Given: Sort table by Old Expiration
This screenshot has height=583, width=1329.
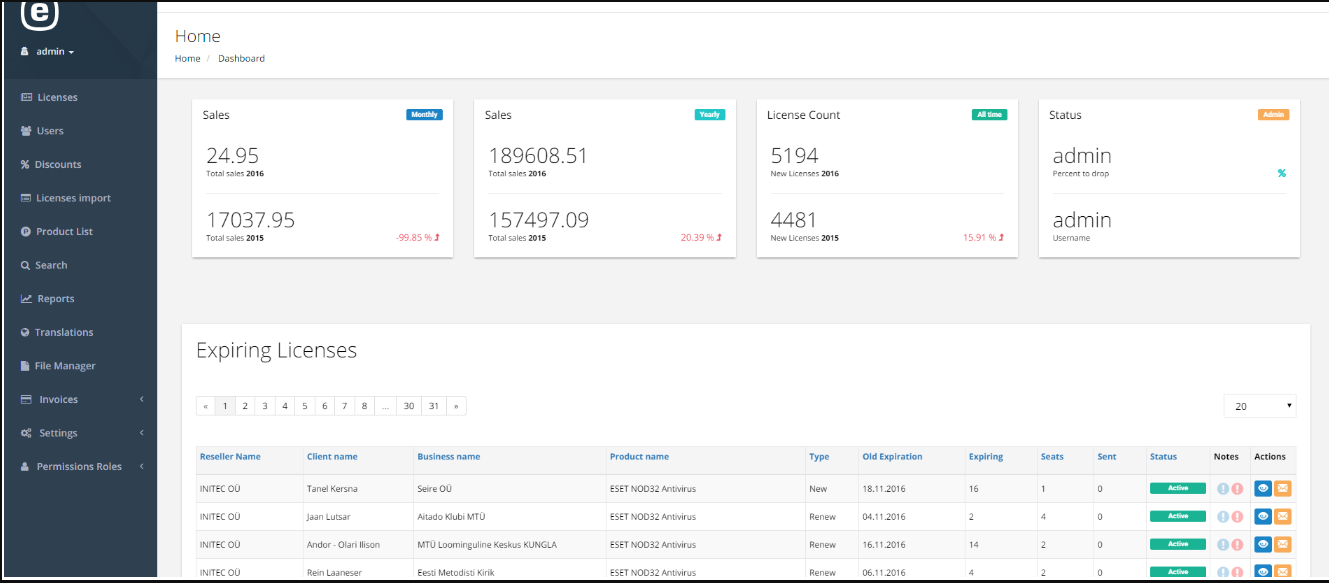Looking at the screenshot, I should click(x=892, y=457).
